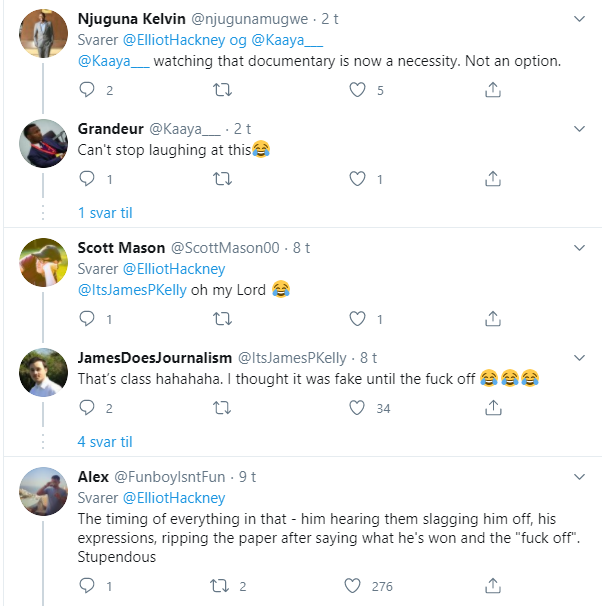Reply to Grandeur's laughing tweet
This screenshot has width=602, height=606.
(x=87, y=179)
